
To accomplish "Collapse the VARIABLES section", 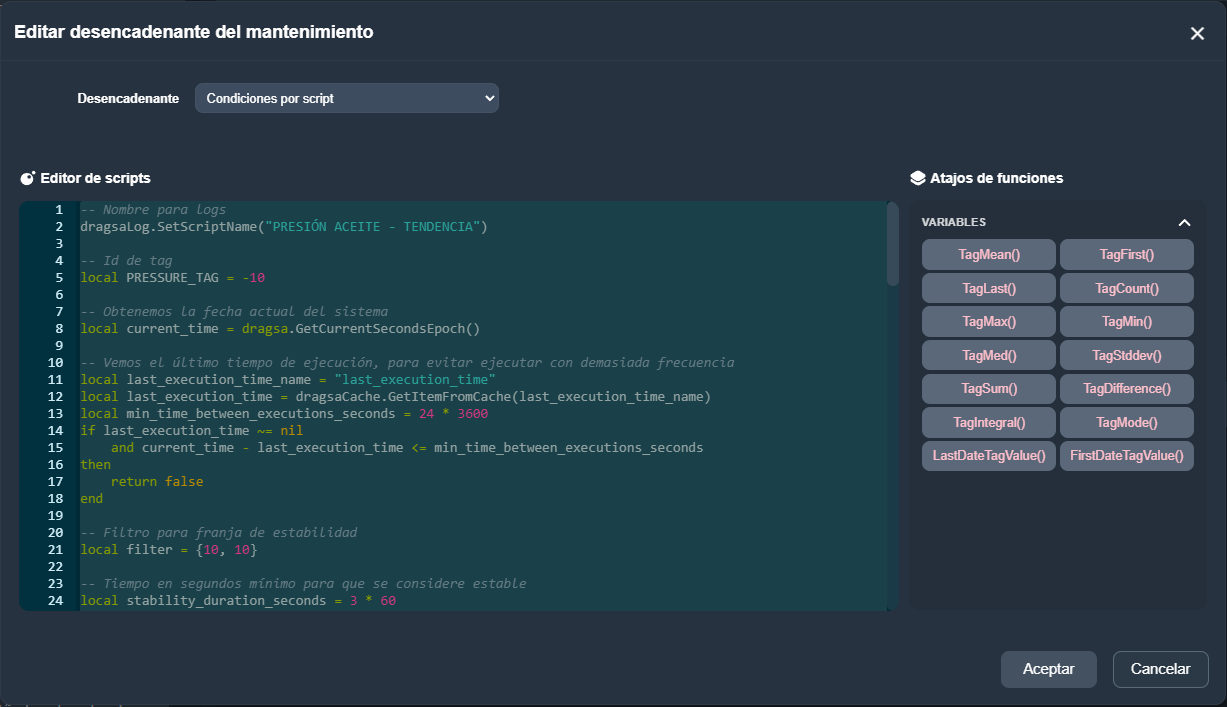I will coord(1184,222).
